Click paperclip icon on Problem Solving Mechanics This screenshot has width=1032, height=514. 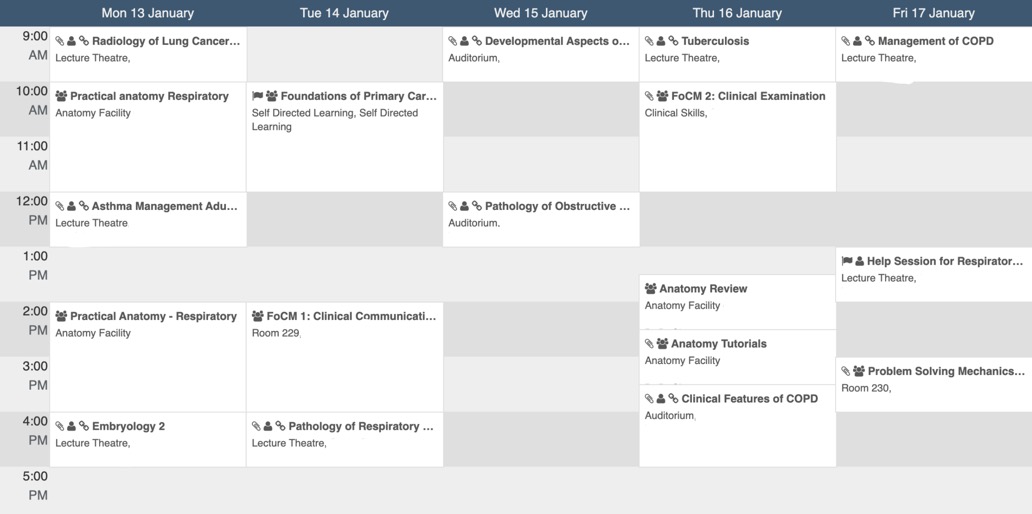[846, 371]
